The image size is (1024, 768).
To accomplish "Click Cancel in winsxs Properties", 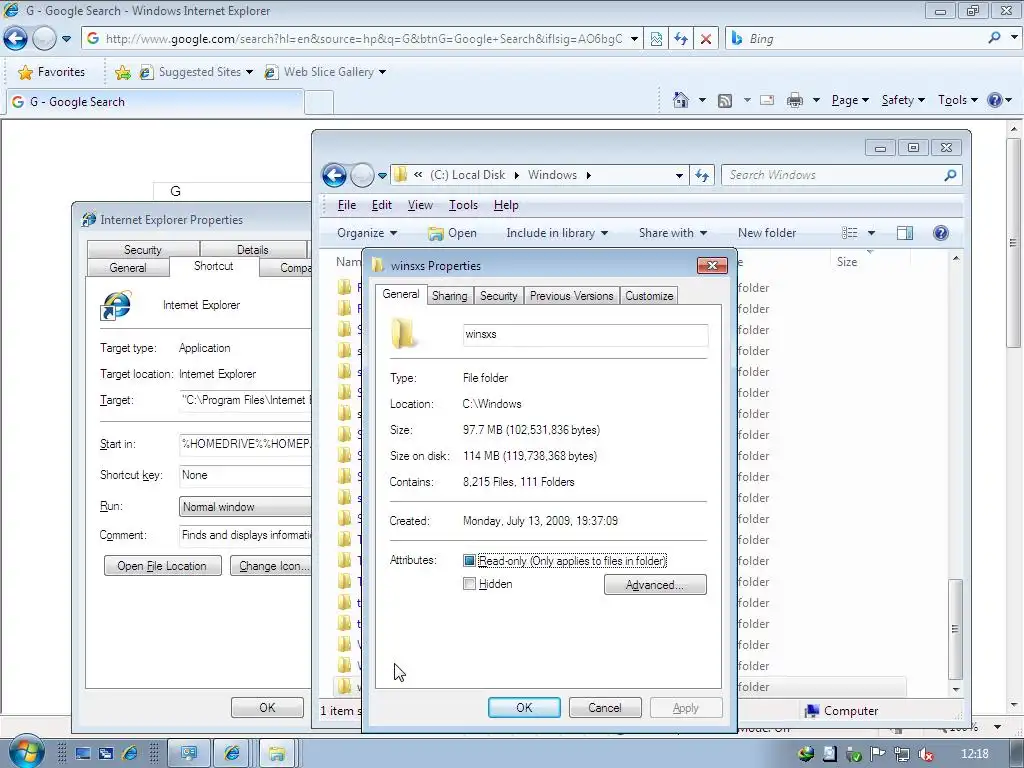I will click(605, 708).
